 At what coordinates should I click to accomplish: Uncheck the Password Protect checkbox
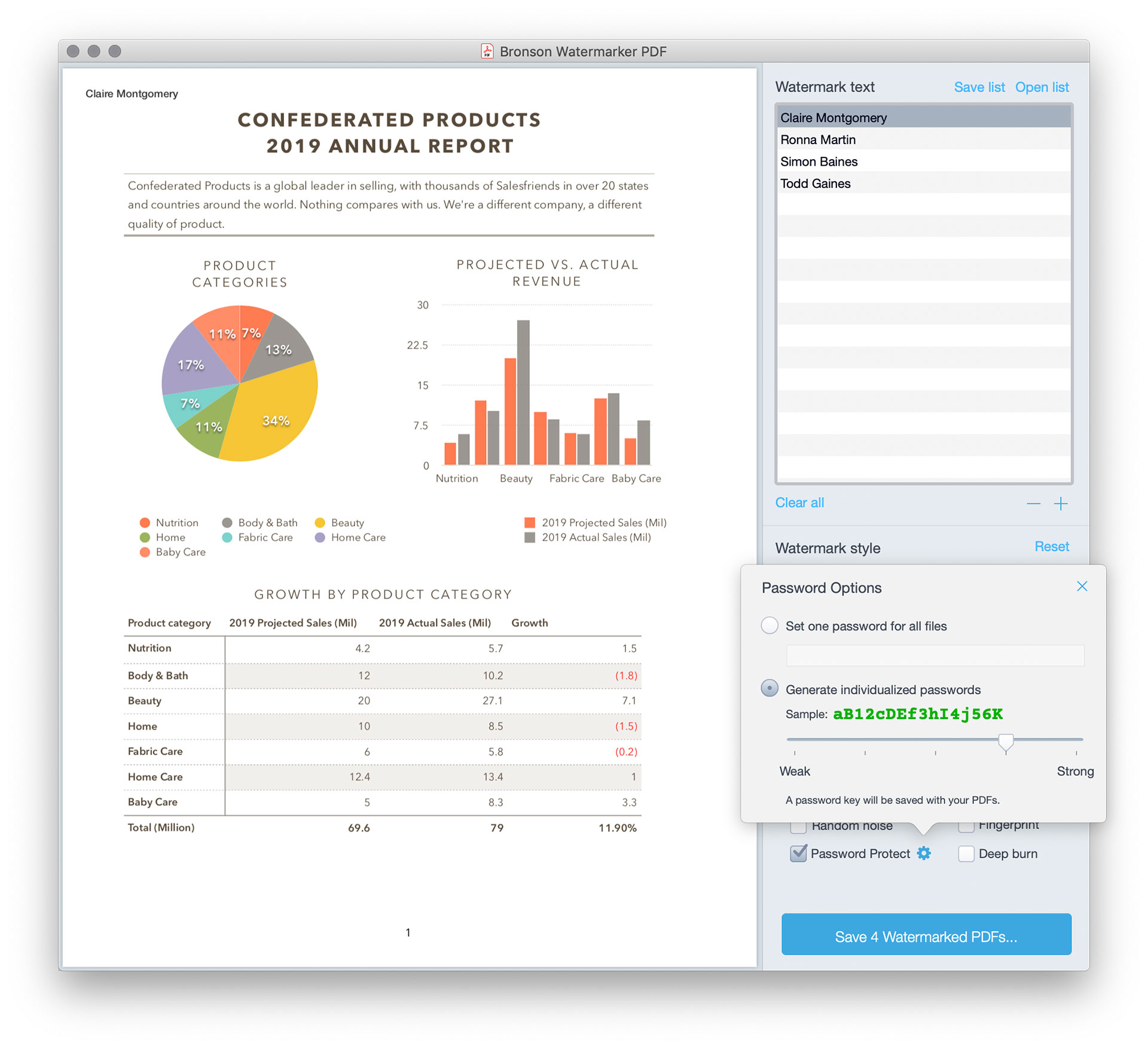[x=798, y=854]
